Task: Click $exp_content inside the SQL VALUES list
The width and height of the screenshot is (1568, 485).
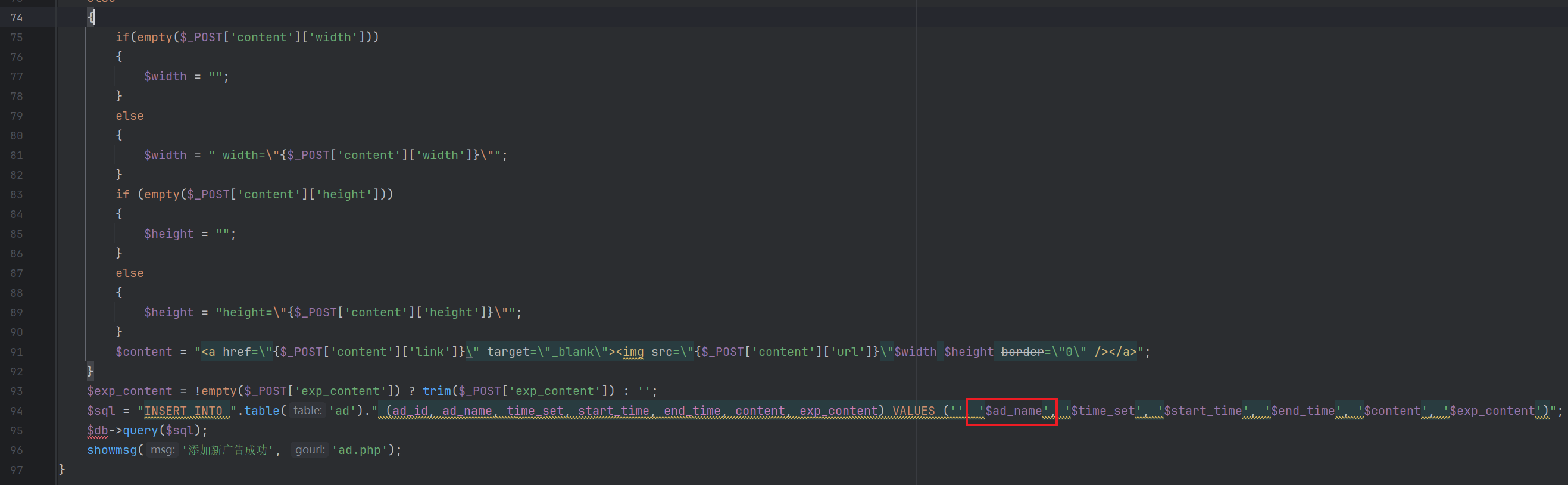Action: coord(1492,411)
